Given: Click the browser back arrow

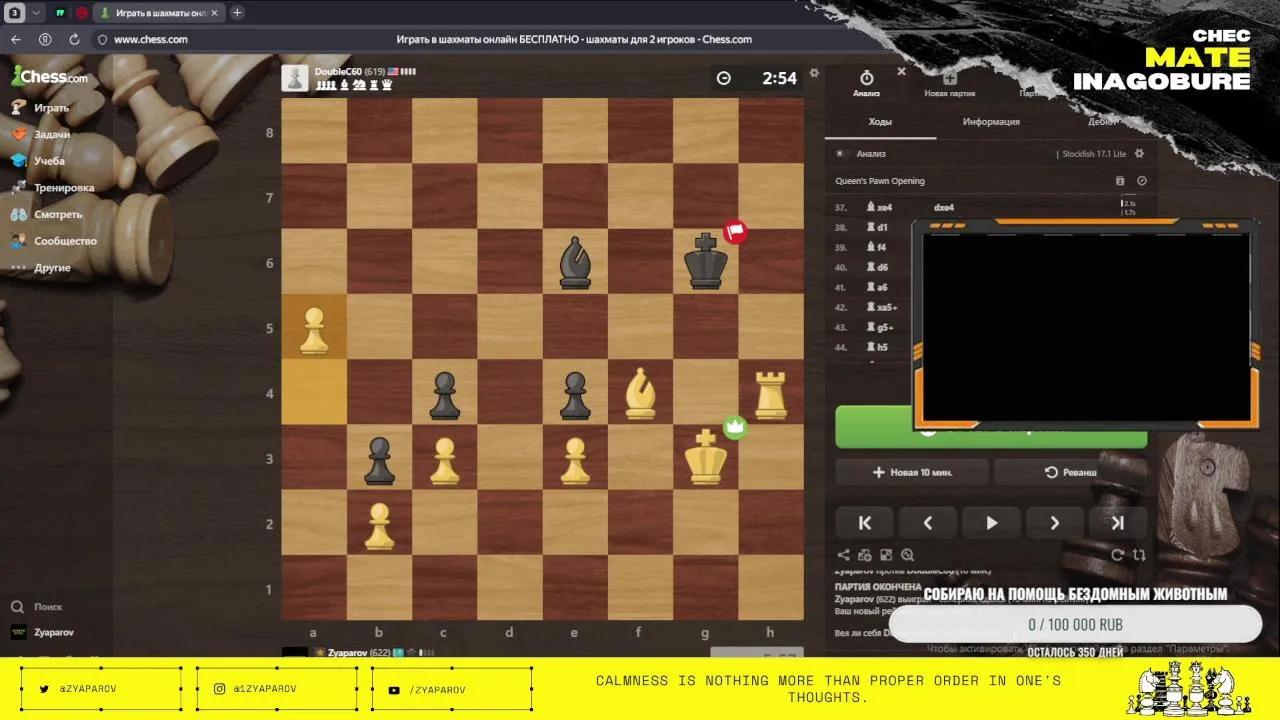Looking at the screenshot, I should (x=16, y=39).
